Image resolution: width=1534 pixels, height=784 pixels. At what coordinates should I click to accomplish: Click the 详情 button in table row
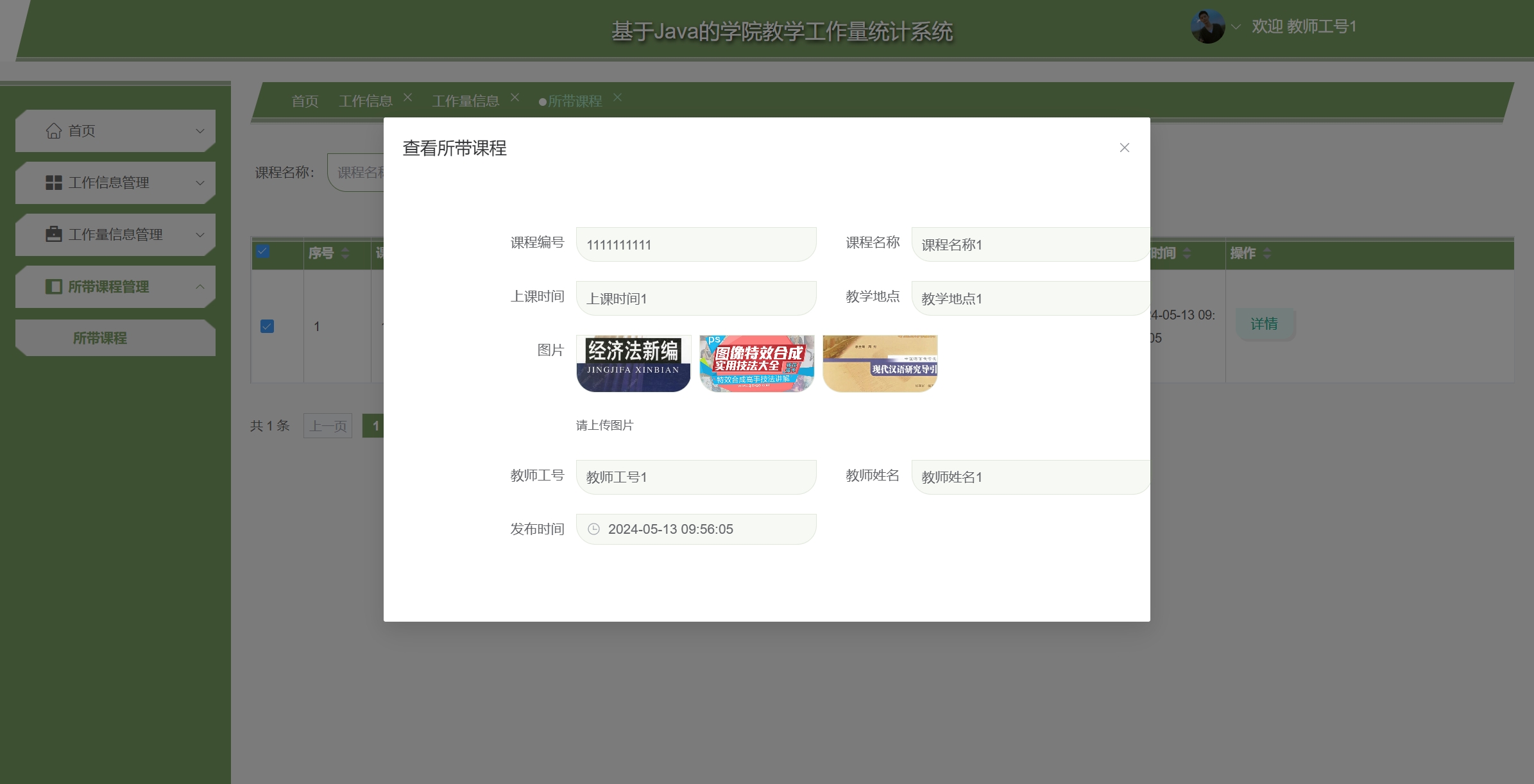tap(1264, 324)
